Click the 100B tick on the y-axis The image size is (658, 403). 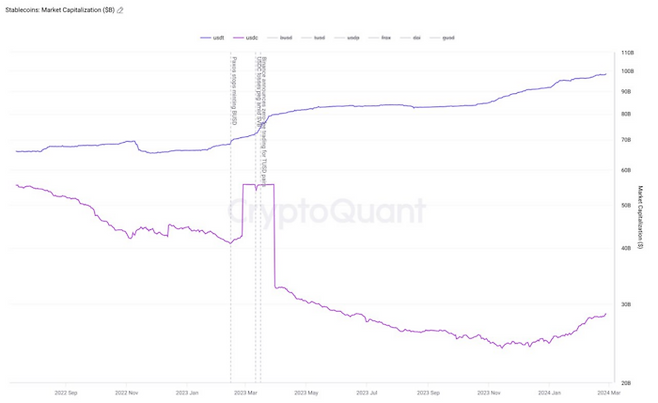pyautogui.click(x=627, y=71)
